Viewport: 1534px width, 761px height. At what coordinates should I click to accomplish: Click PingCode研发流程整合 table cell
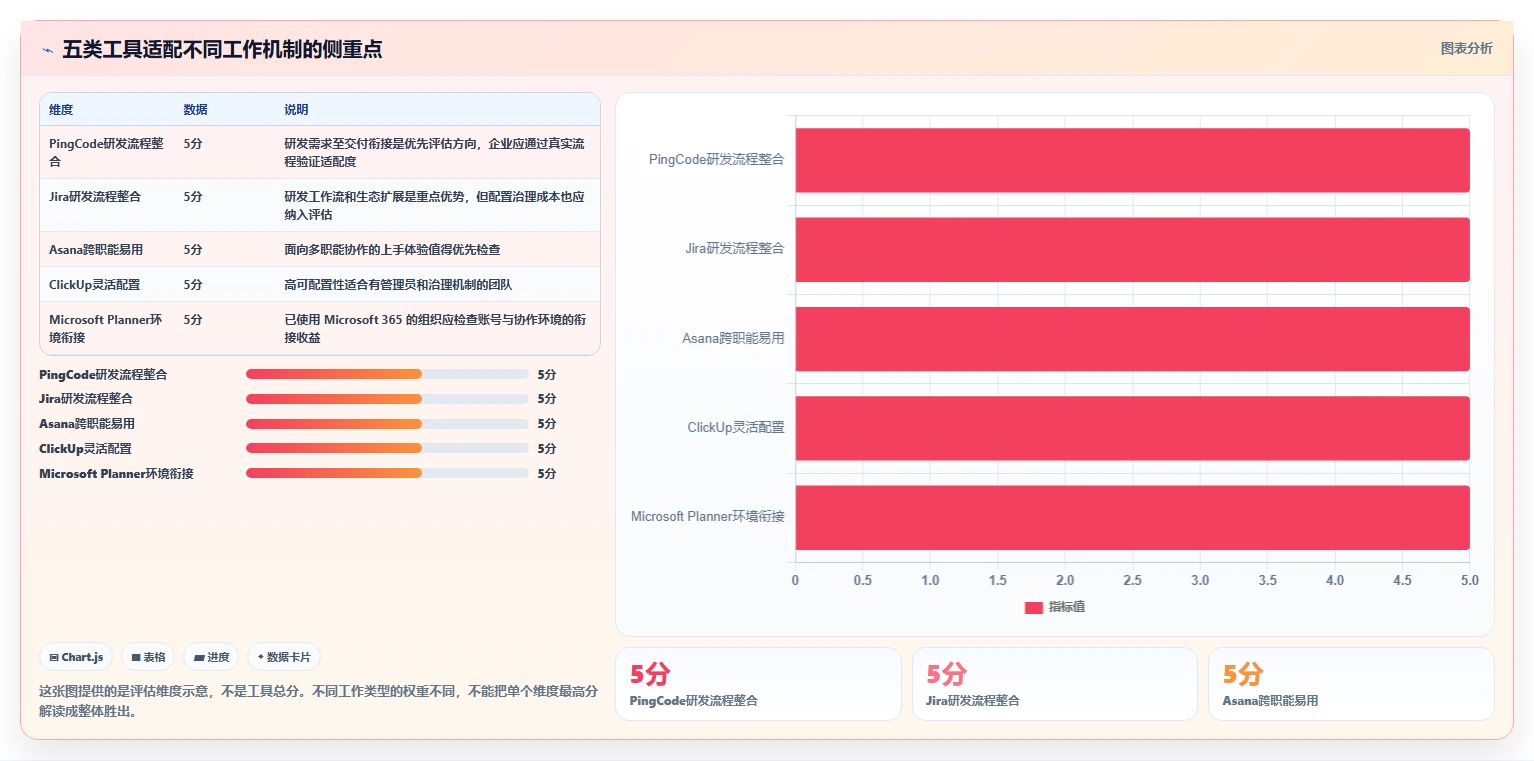[x=106, y=152]
